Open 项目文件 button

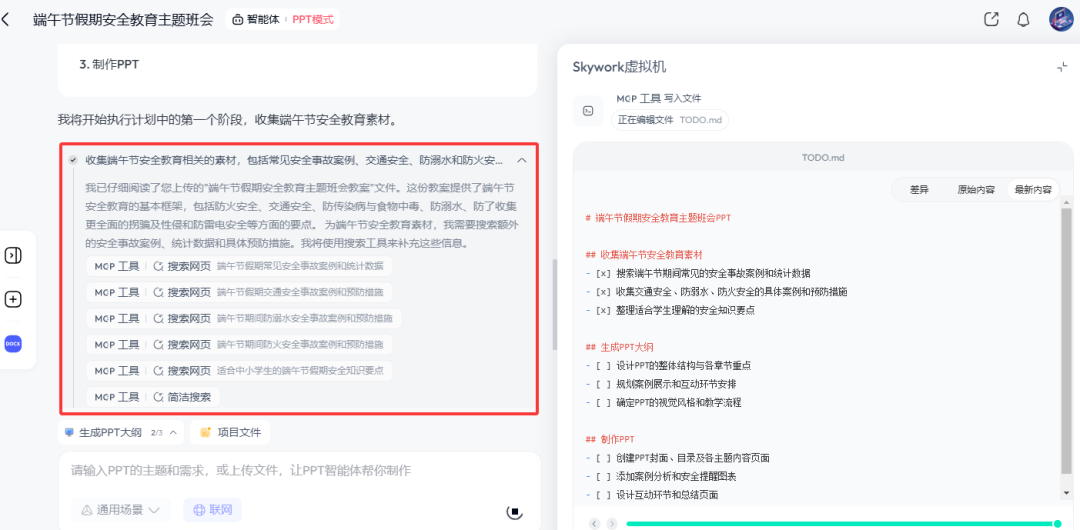[230, 433]
